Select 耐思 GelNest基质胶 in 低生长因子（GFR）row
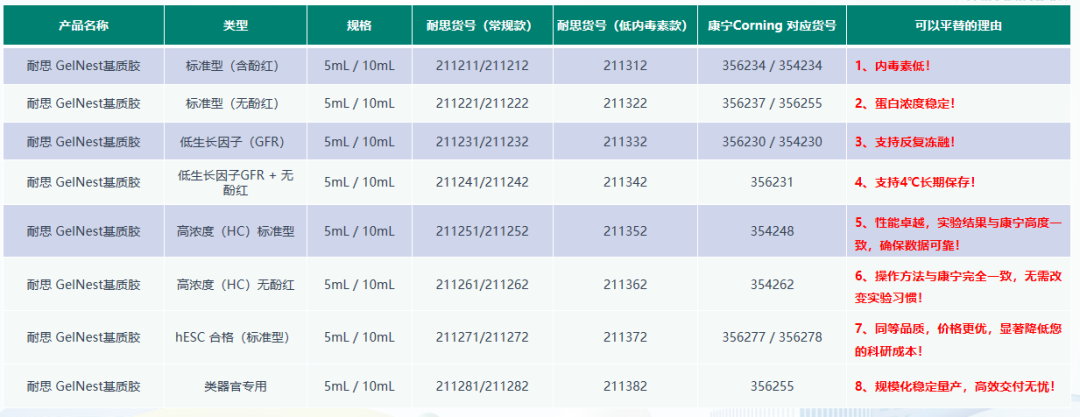This screenshot has height=417, width=1080. click(83, 141)
